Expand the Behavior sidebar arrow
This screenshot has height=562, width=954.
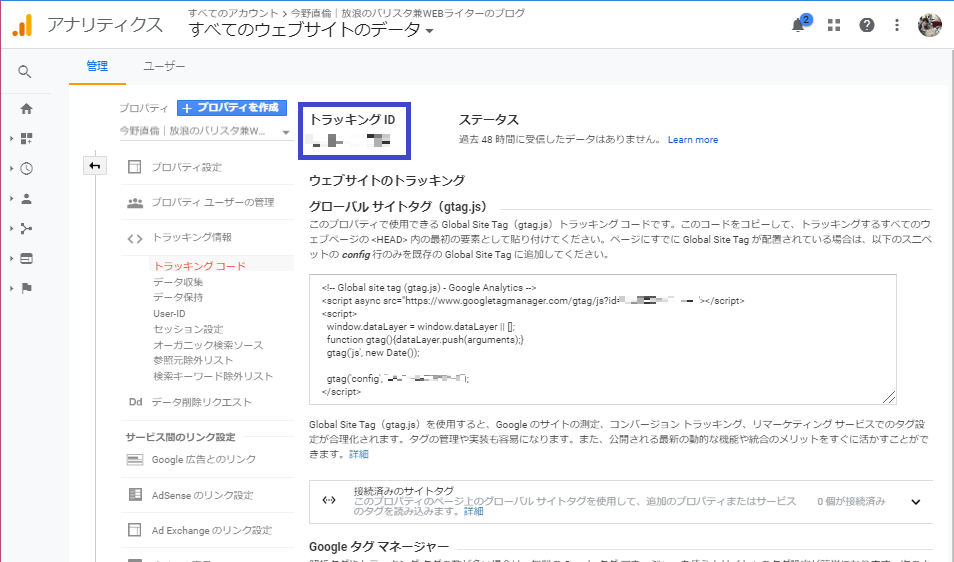click(x=11, y=258)
